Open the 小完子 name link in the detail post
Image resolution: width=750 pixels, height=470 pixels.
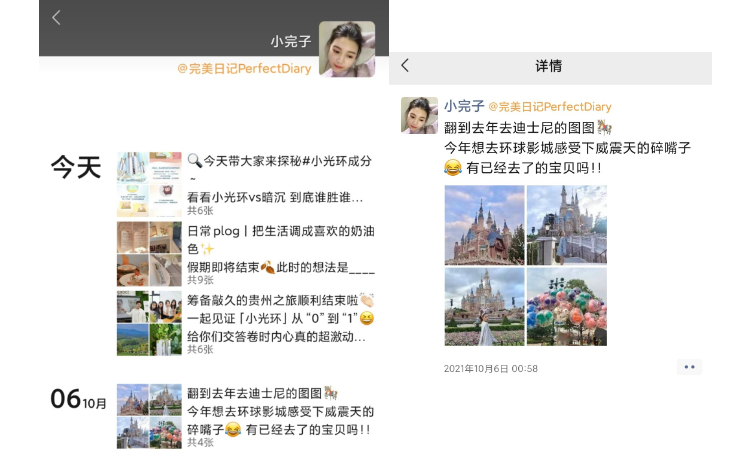pyautogui.click(x=464, y=106)
